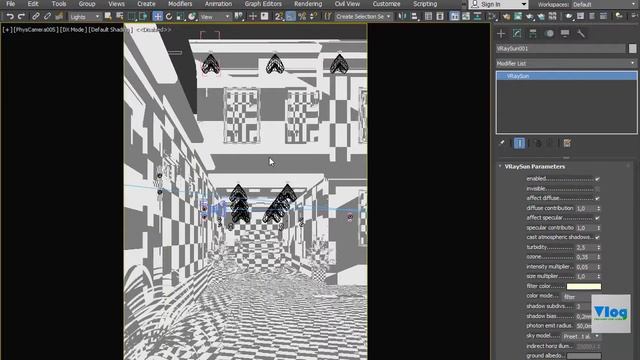Image resolution: width=640 pixels, height=360 pixels.
Task: Toggle Show End Result icon
Action: [x=520, y=143]
